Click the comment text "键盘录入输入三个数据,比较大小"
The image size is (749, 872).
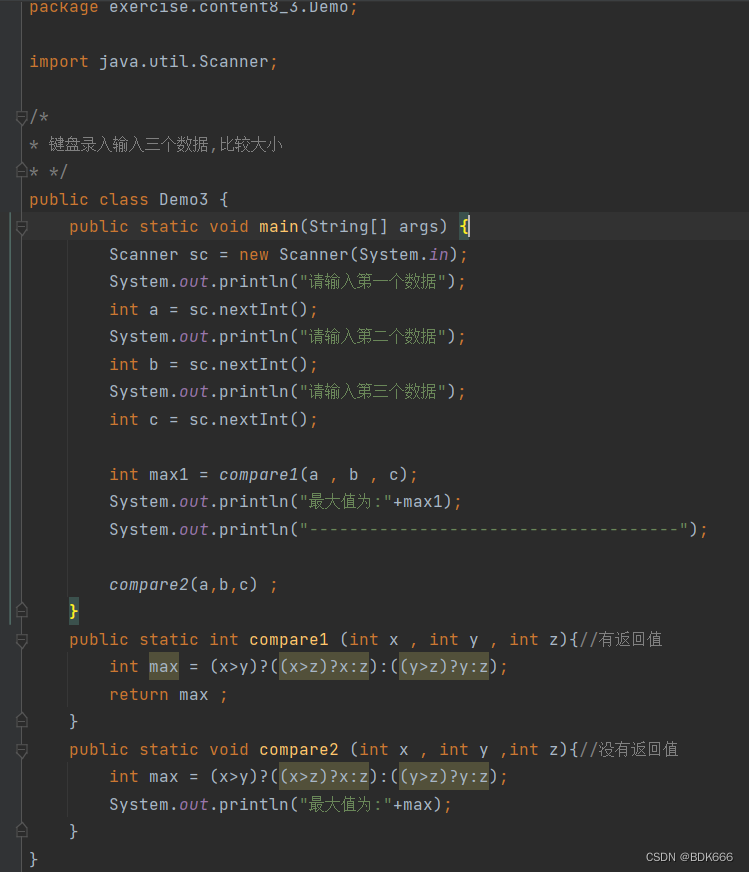pyautogui.click(x=166, y=145)
